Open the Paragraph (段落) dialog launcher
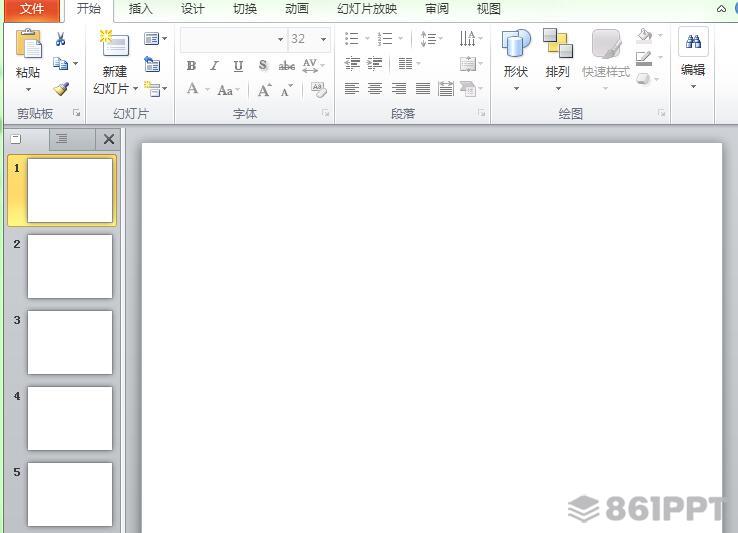This screenshot has height=533, width=738. click(481, 113)
